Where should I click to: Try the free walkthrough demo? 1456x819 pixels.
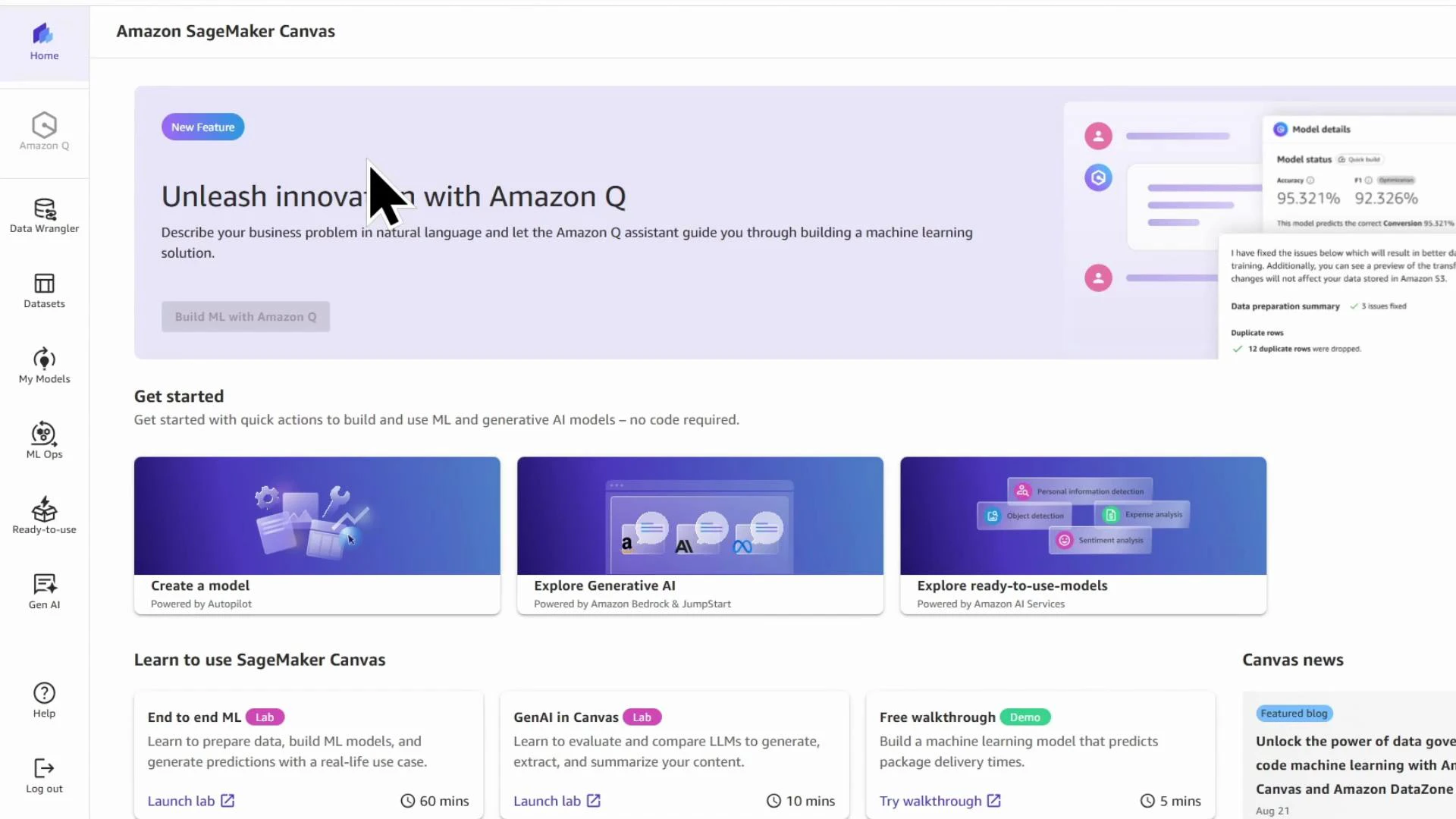pyautogui.click(x=931, y=800)
